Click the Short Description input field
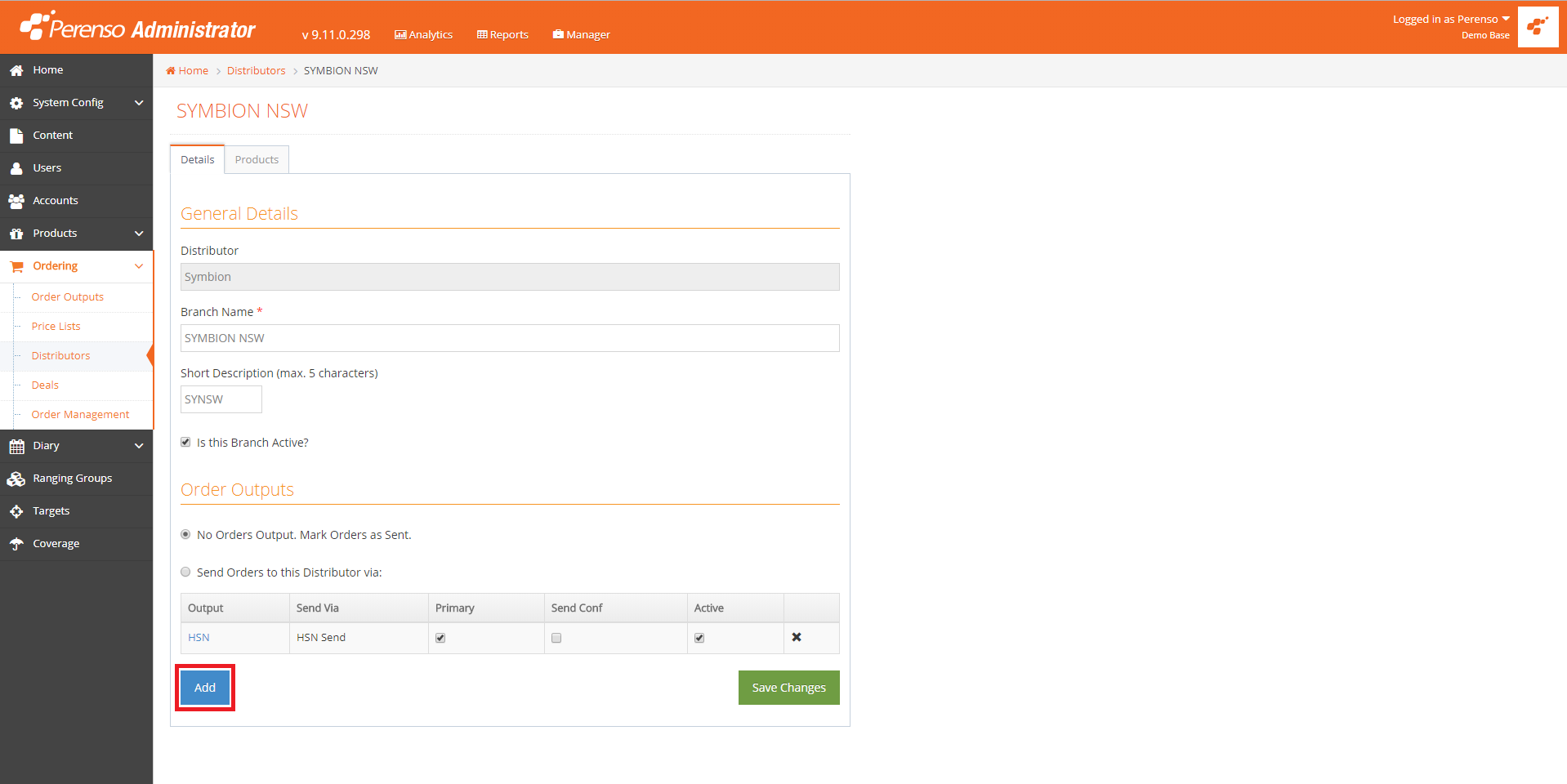 tap(221, 399)
